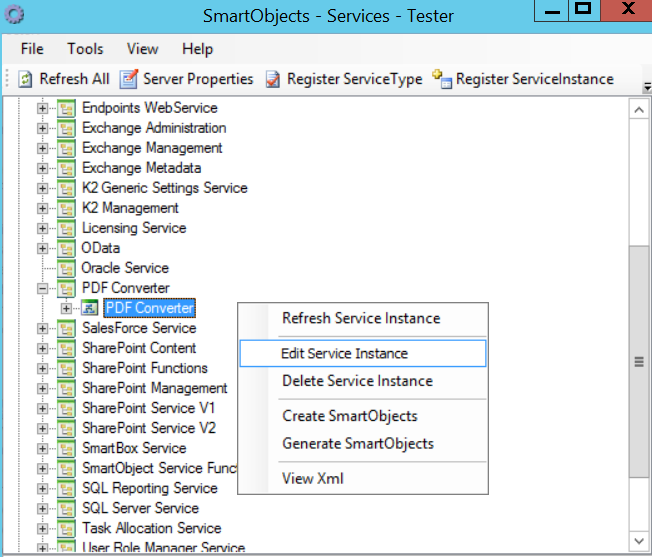The image size is (652, 557).
Task: Click the Server Properties toolbar icon
Action: [x=128, y=79]
